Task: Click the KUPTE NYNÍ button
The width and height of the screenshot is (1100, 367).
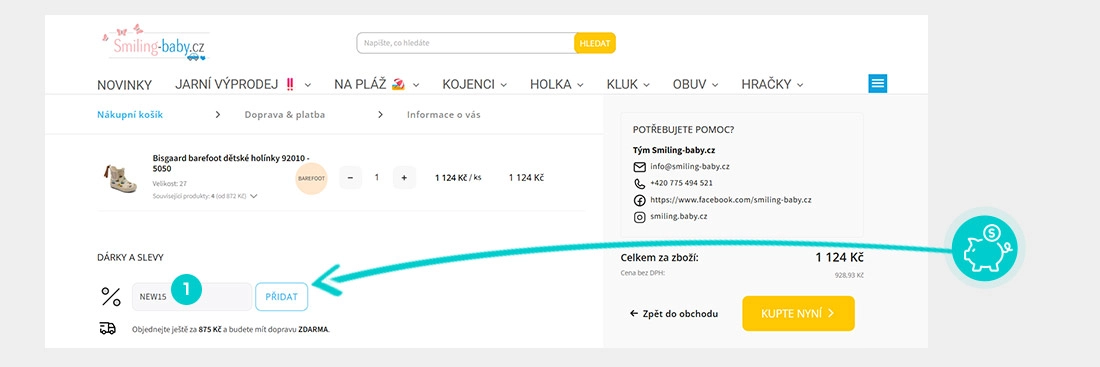Action: click(x=798, y=314)
